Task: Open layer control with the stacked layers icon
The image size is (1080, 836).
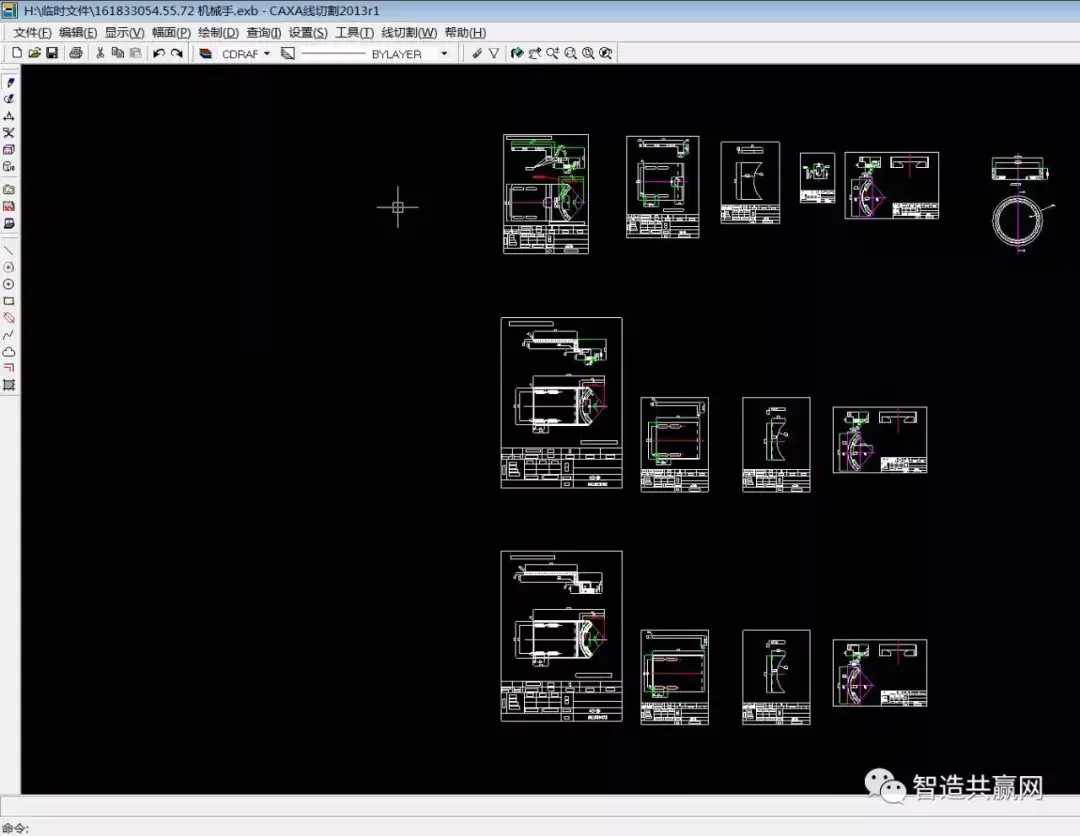Action: 205,53
